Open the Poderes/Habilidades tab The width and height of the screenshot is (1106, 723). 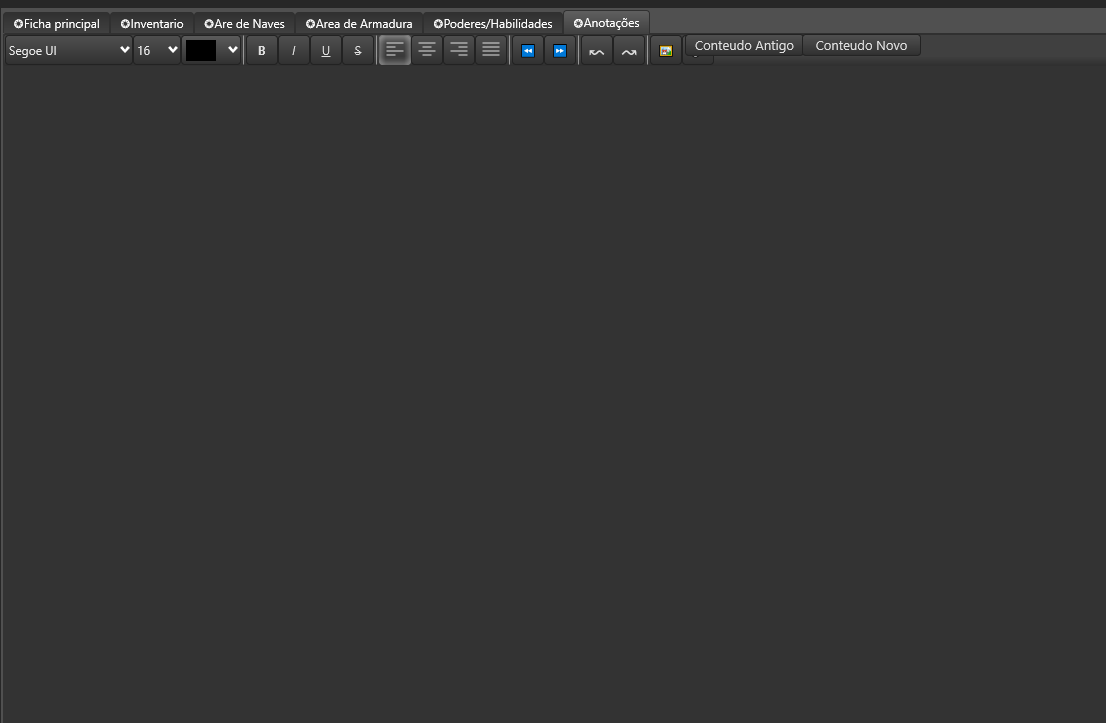[493, 23]
